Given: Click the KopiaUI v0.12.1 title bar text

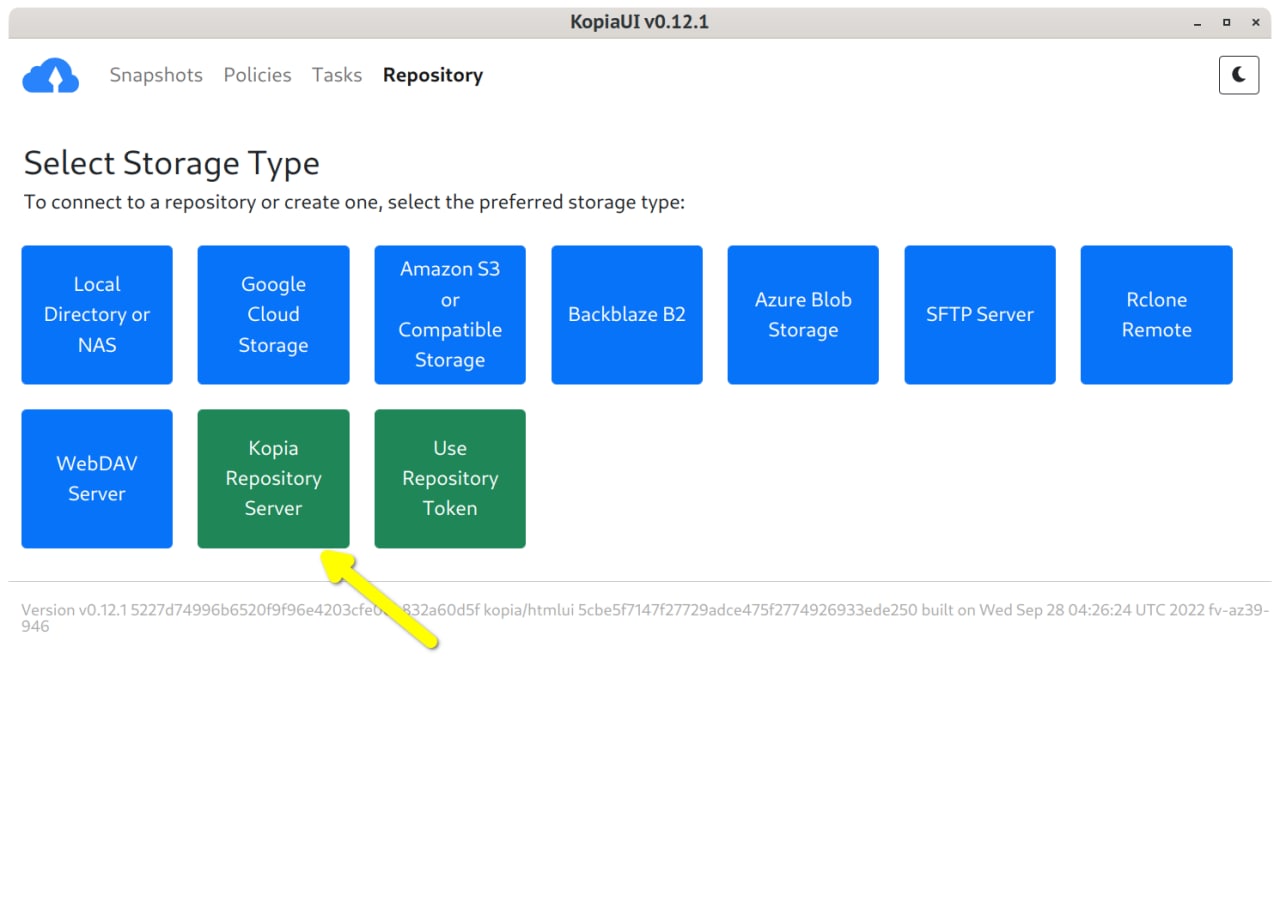Looking at the screenshot, I should click(640, 22).
